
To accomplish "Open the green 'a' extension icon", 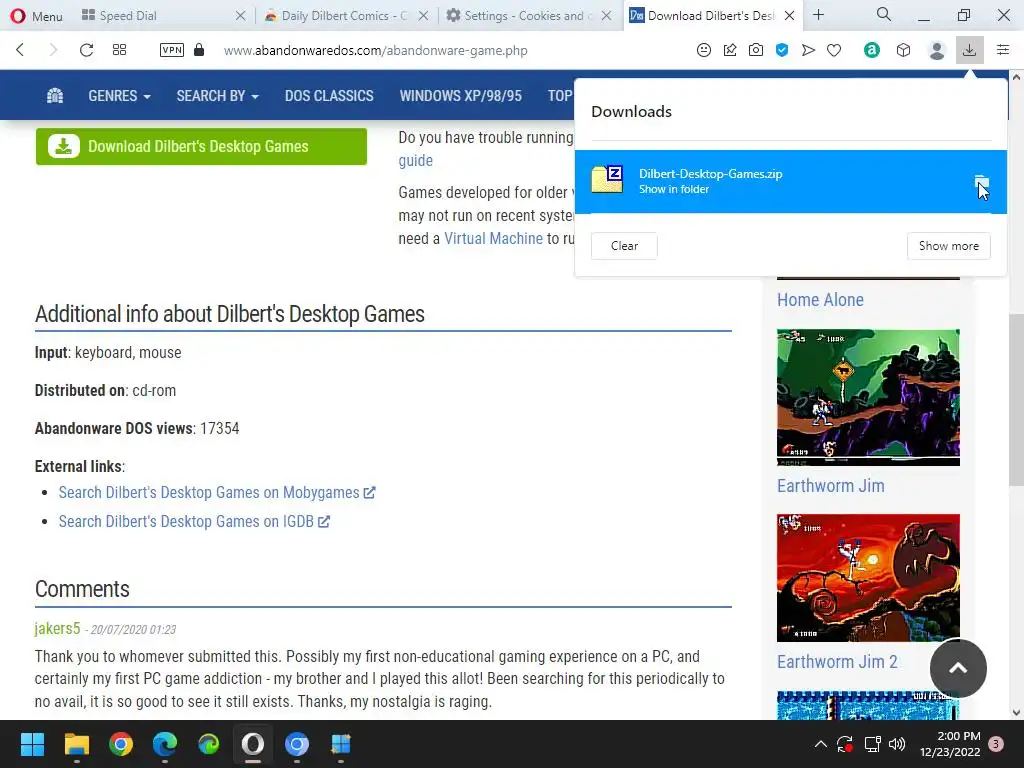I will (872, 50).
